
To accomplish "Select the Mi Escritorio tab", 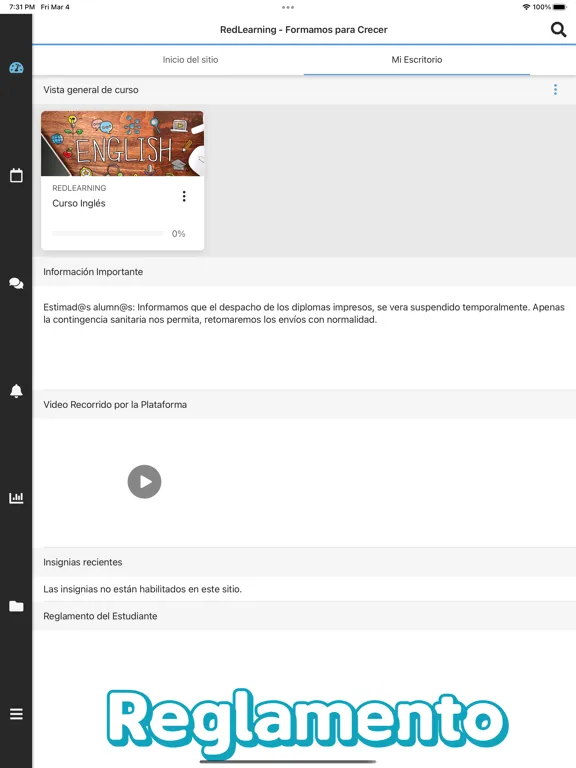I will 417,60.
